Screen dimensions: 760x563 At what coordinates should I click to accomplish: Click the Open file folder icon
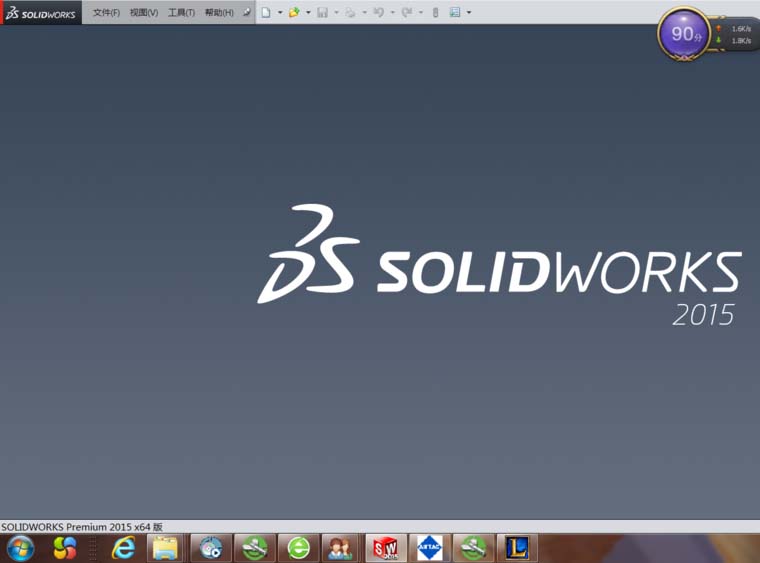[294, 12]
